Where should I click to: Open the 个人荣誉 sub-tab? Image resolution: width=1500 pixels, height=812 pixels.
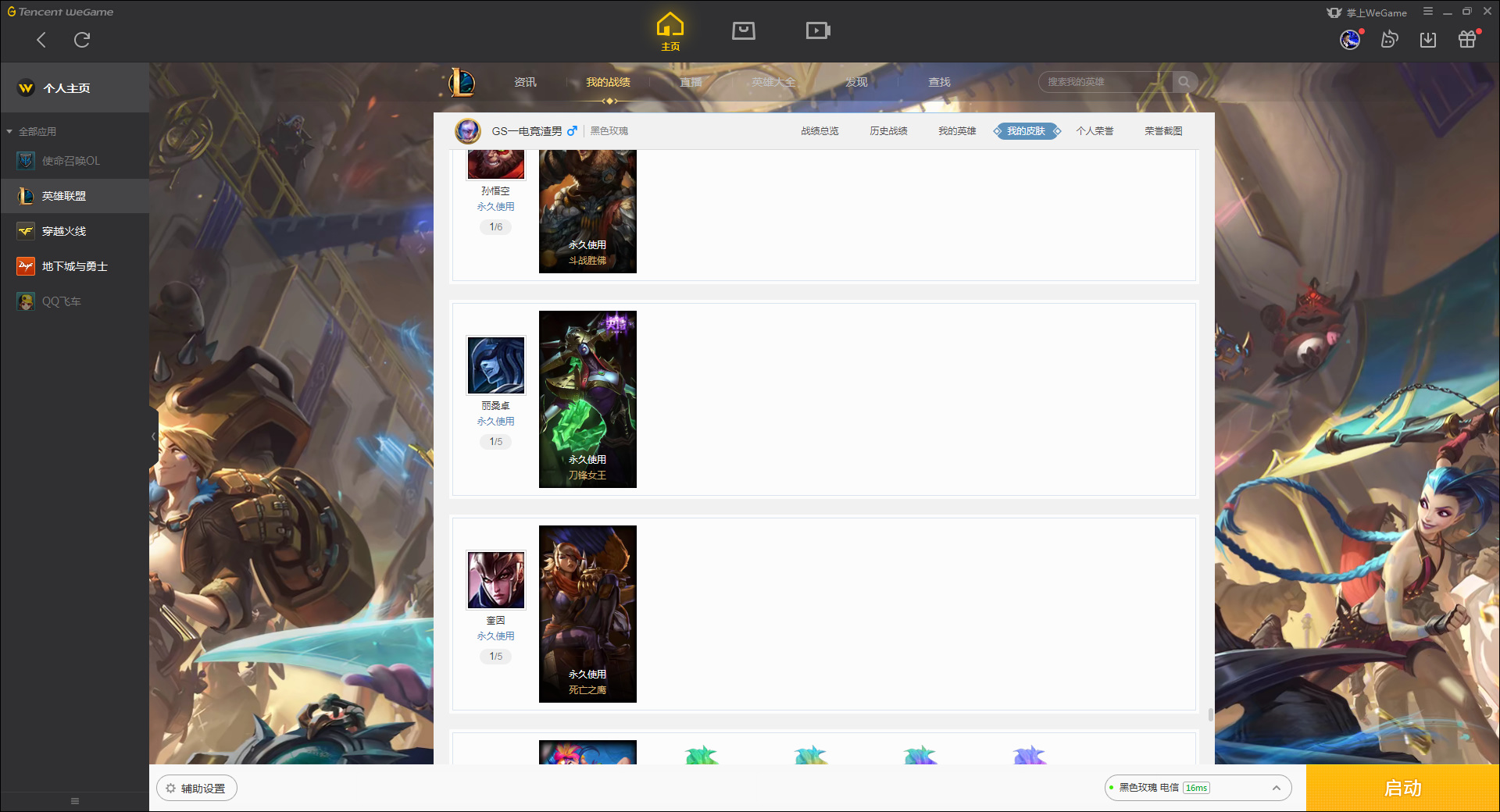(1095, 131)
